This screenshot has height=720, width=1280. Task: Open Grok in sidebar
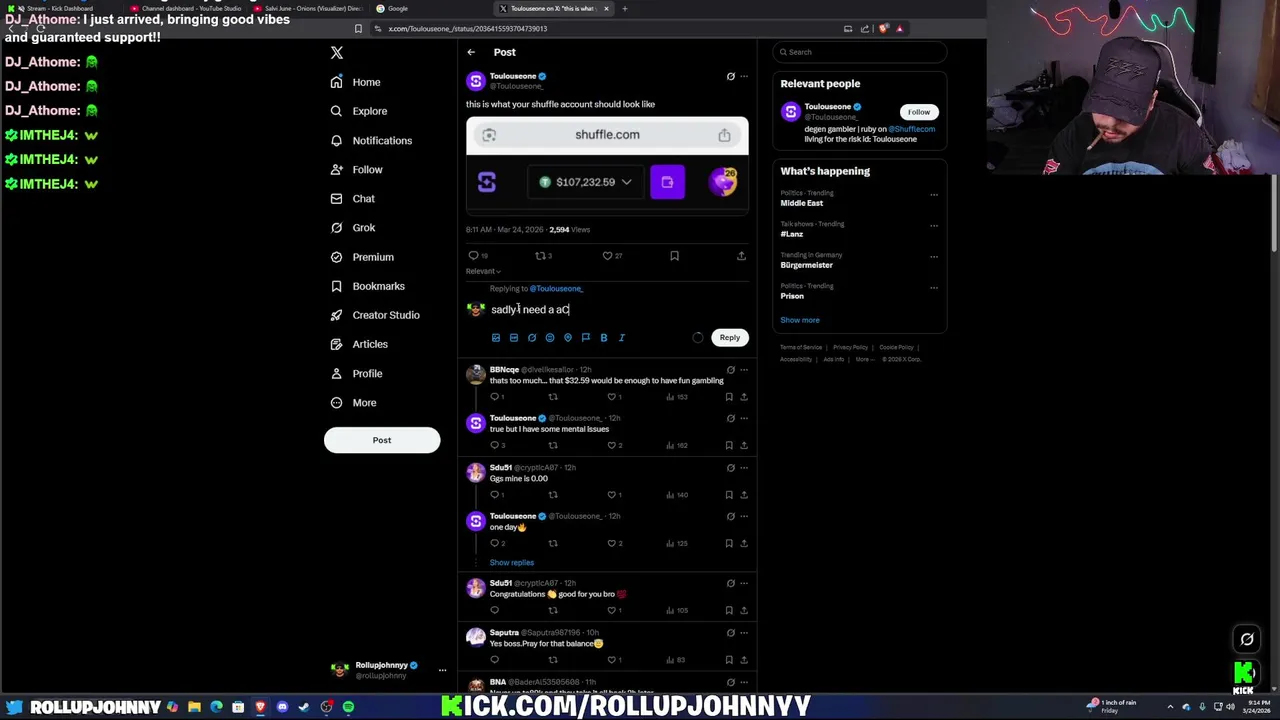352,227
